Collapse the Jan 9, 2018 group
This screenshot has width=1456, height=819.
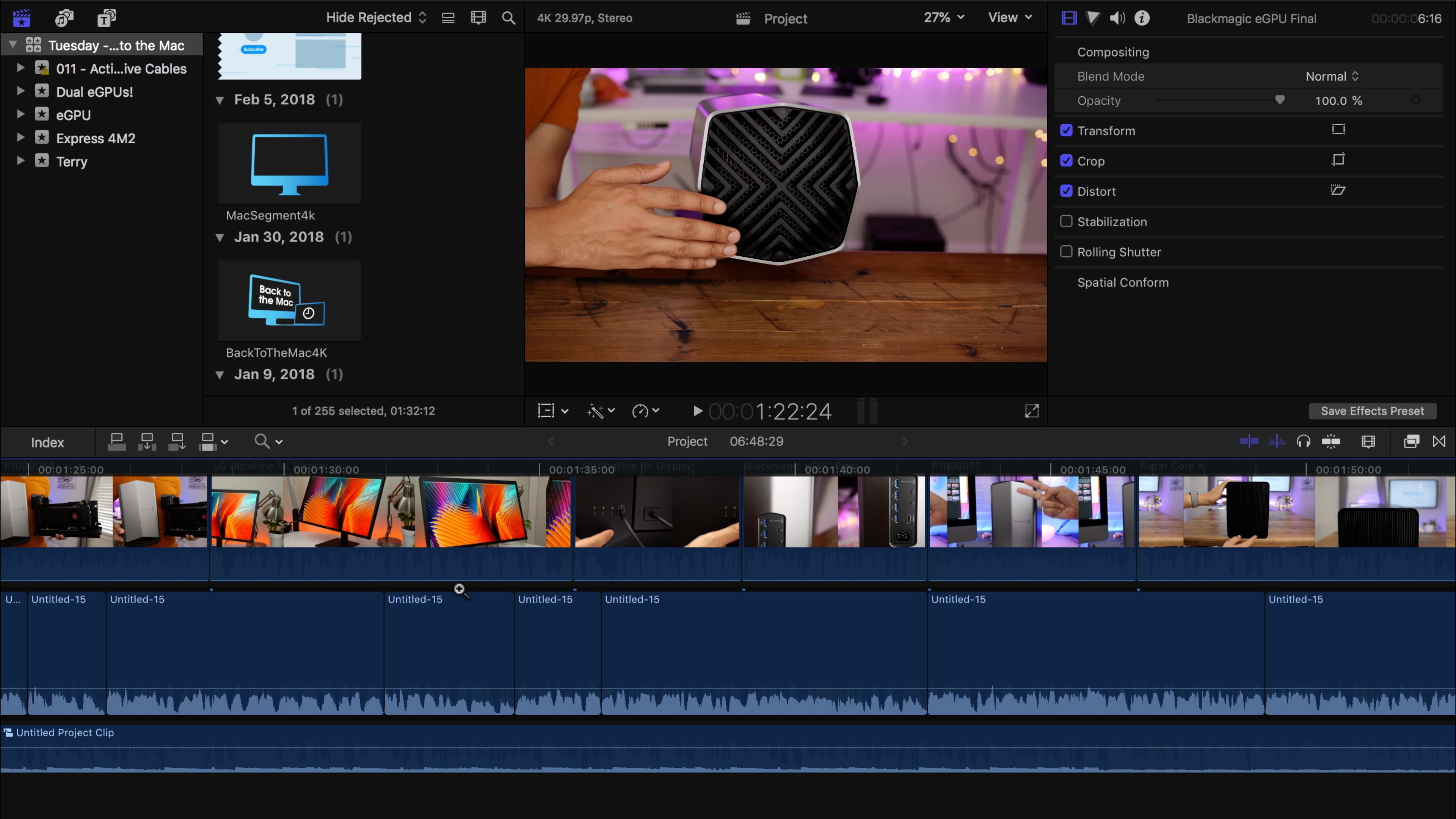pos(220,375)
